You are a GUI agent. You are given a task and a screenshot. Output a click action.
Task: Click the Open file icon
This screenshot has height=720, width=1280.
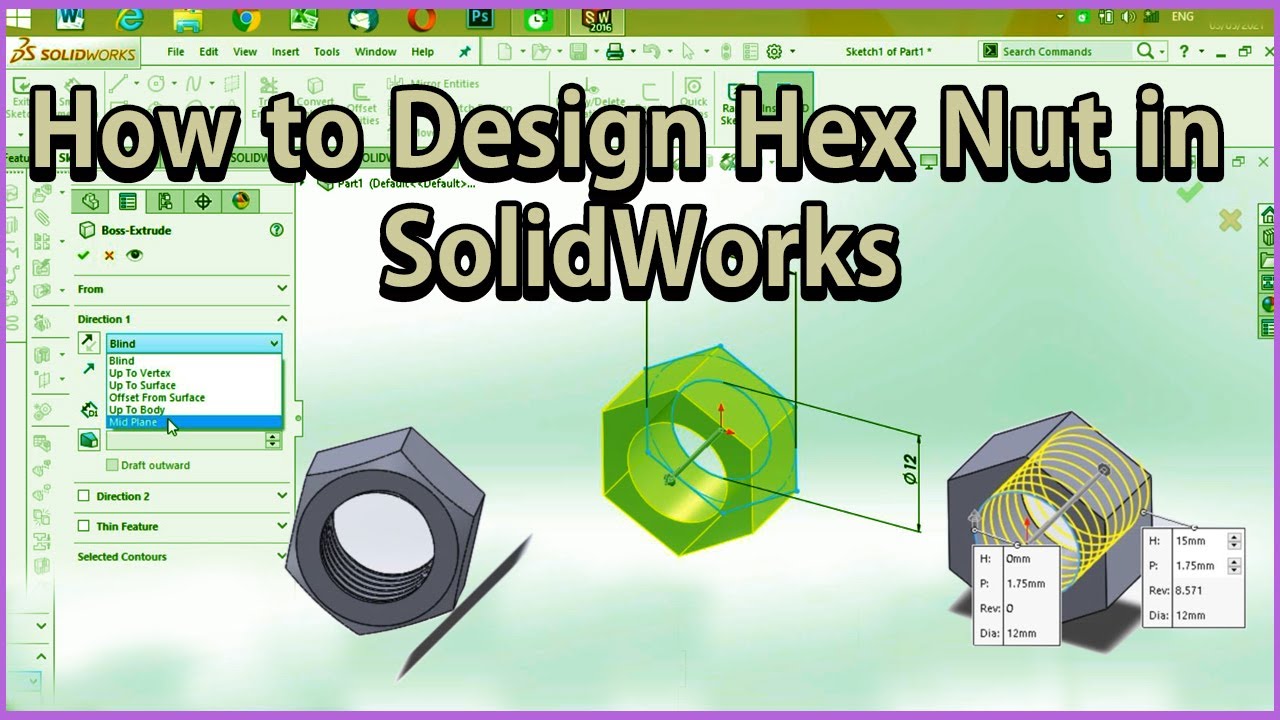541,52
